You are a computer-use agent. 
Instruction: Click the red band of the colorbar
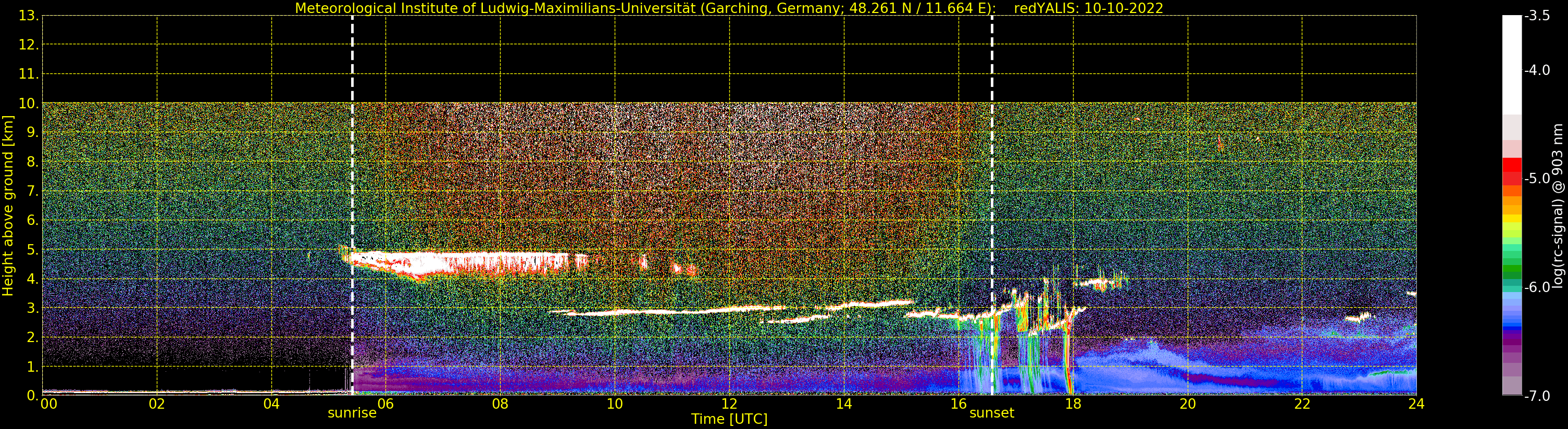(1512, 171)
